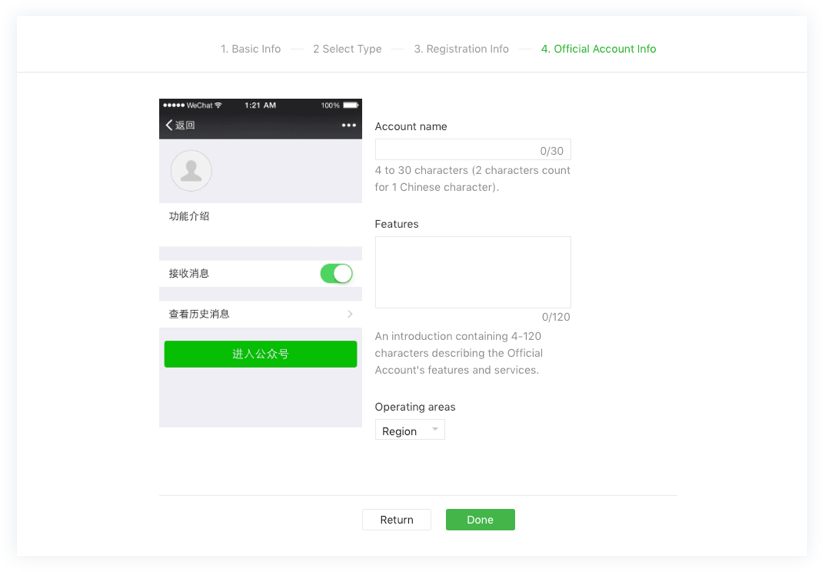Screen dimensions: 823x572
Task: Click the signal strength dots in phone preview
Action: [x=173, y=105]
